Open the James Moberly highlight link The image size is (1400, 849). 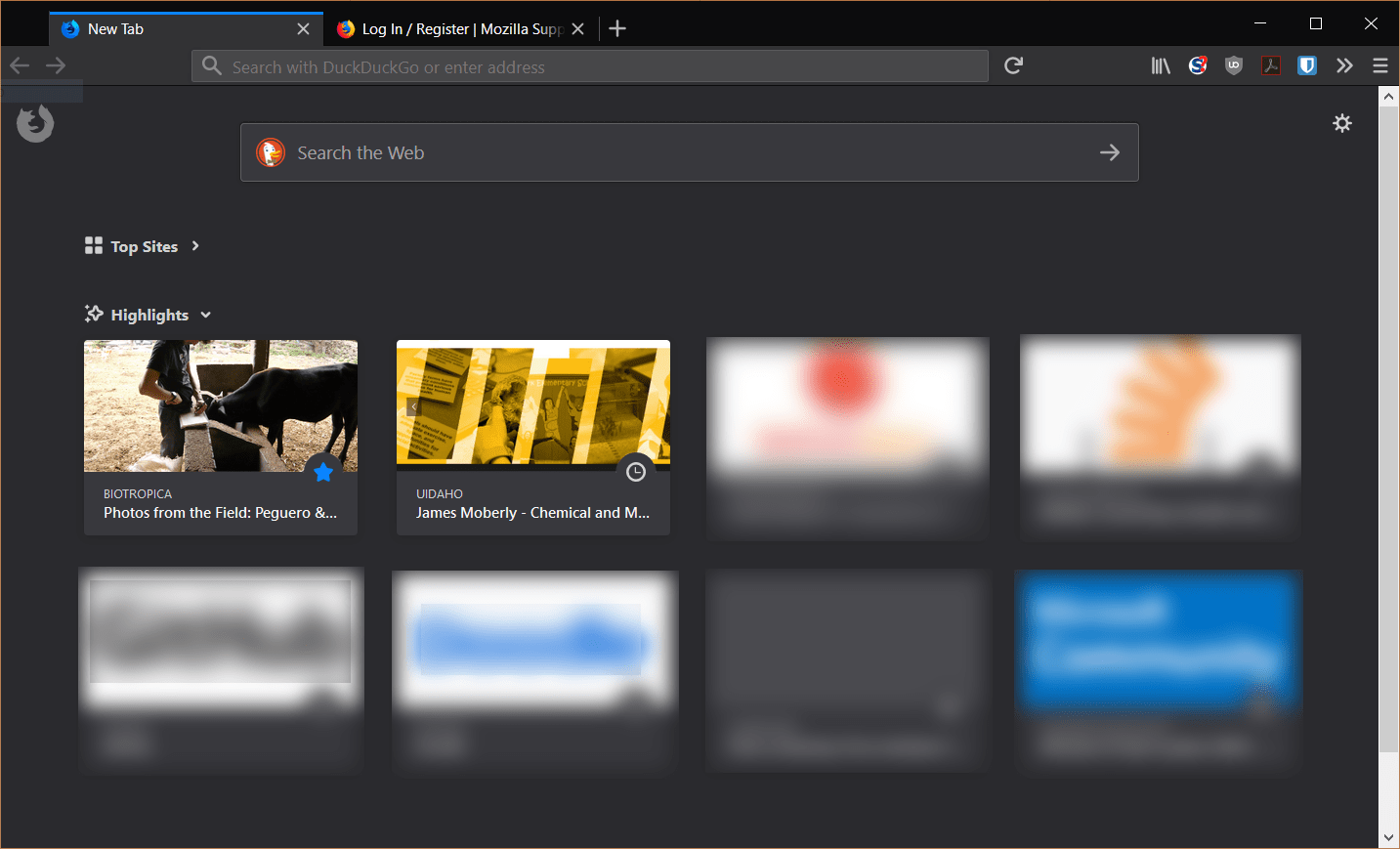point(532,512)
